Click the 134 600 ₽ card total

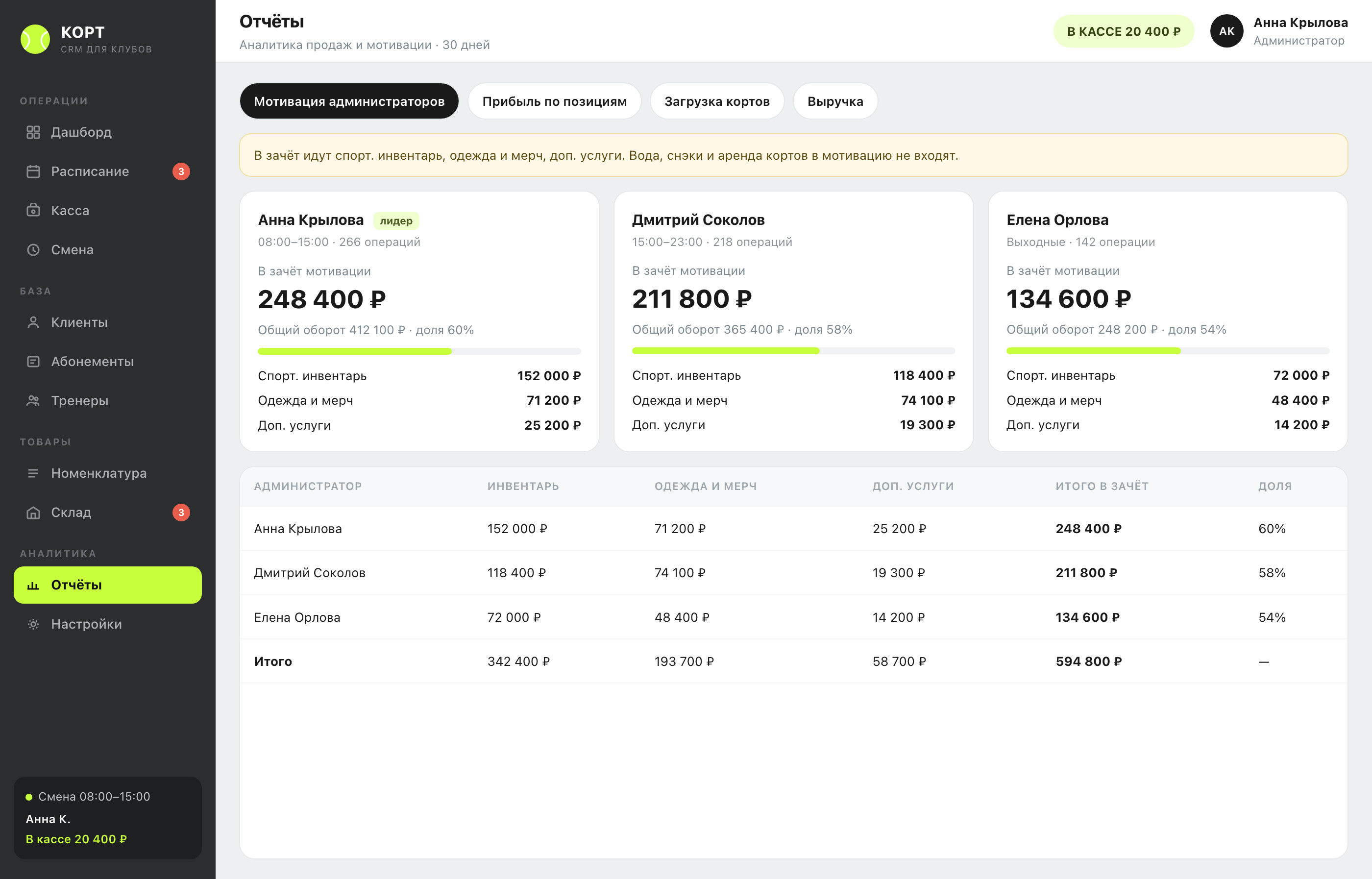[1068, 298]
